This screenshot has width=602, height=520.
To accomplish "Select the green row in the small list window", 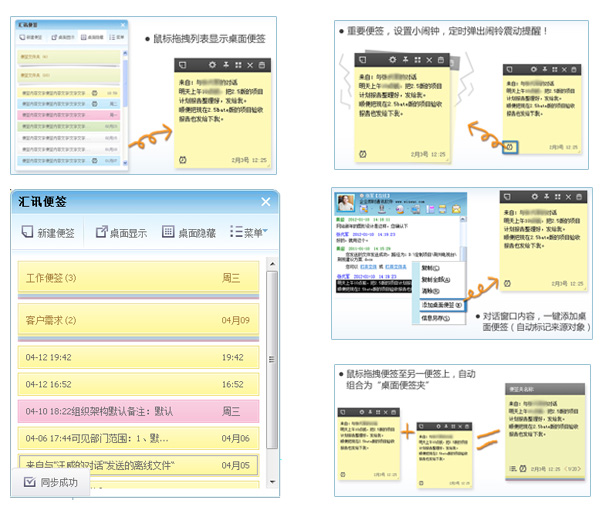I will pyautogui.click(x=69, y=126).
